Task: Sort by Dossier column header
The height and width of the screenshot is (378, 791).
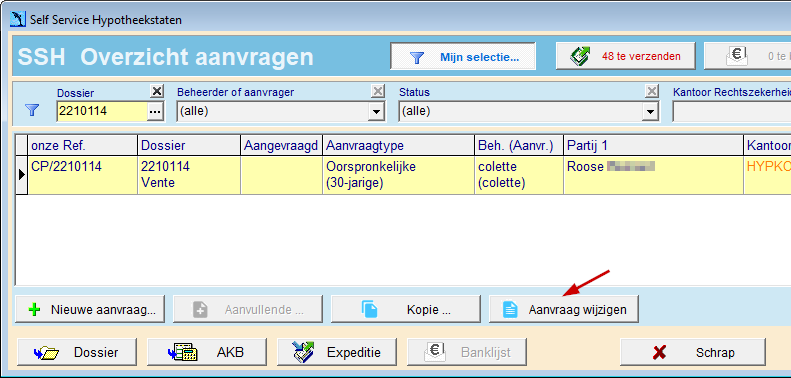Action: (x=189, y=146)
